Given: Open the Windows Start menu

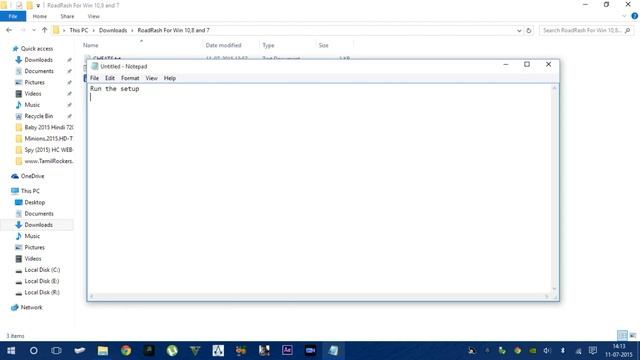Looking at the screenshot, I should click(11, 351).
